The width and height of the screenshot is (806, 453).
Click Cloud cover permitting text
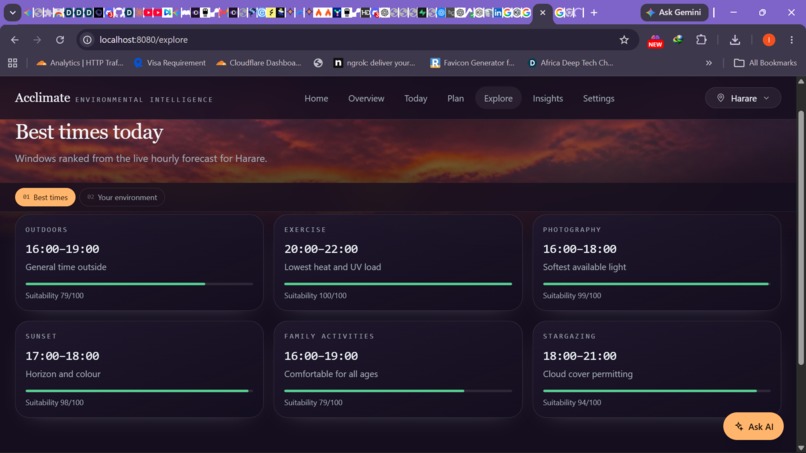tap(588, 374)
